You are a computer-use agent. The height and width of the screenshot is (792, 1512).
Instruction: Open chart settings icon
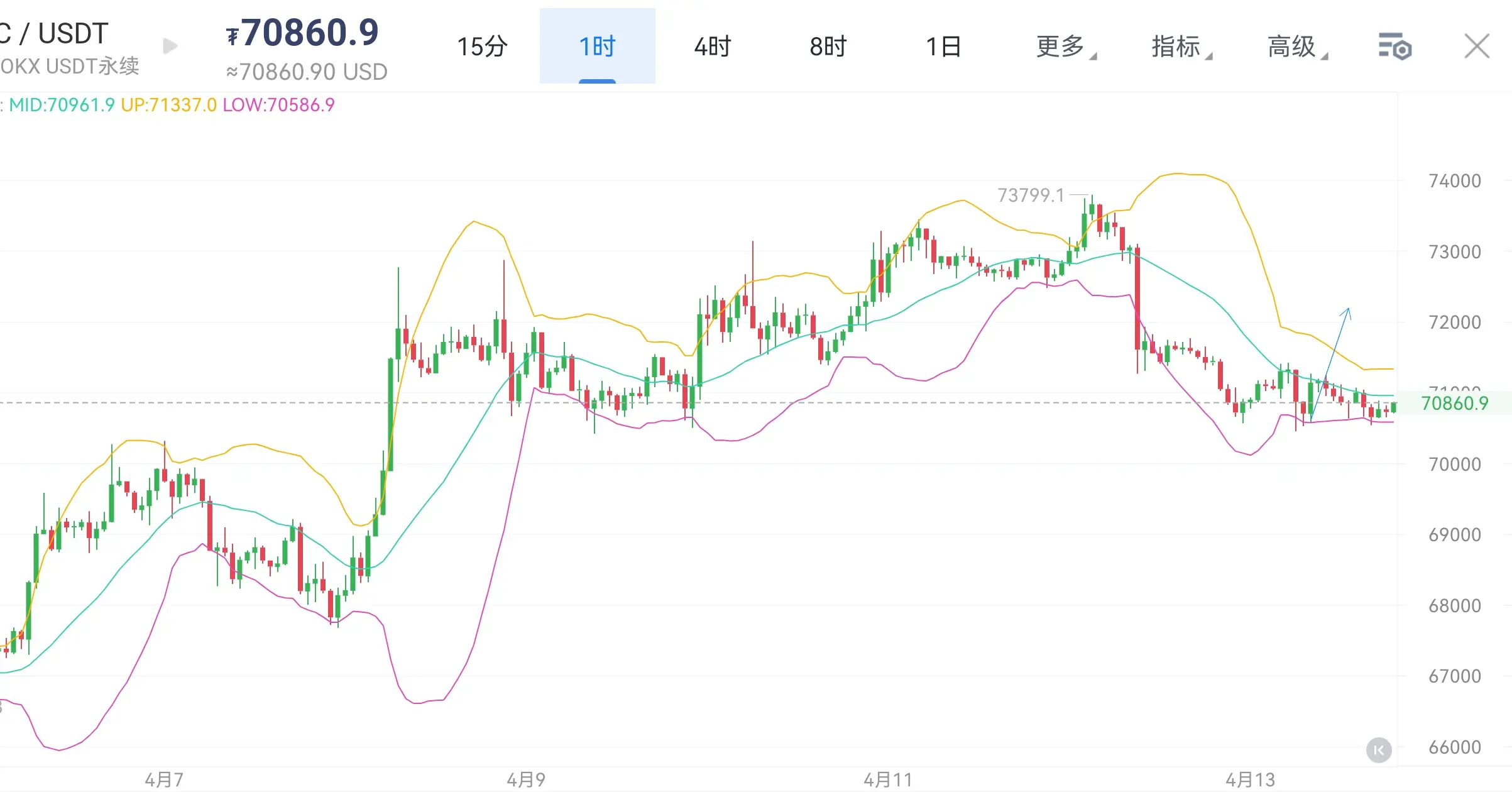coord(1394,47)
